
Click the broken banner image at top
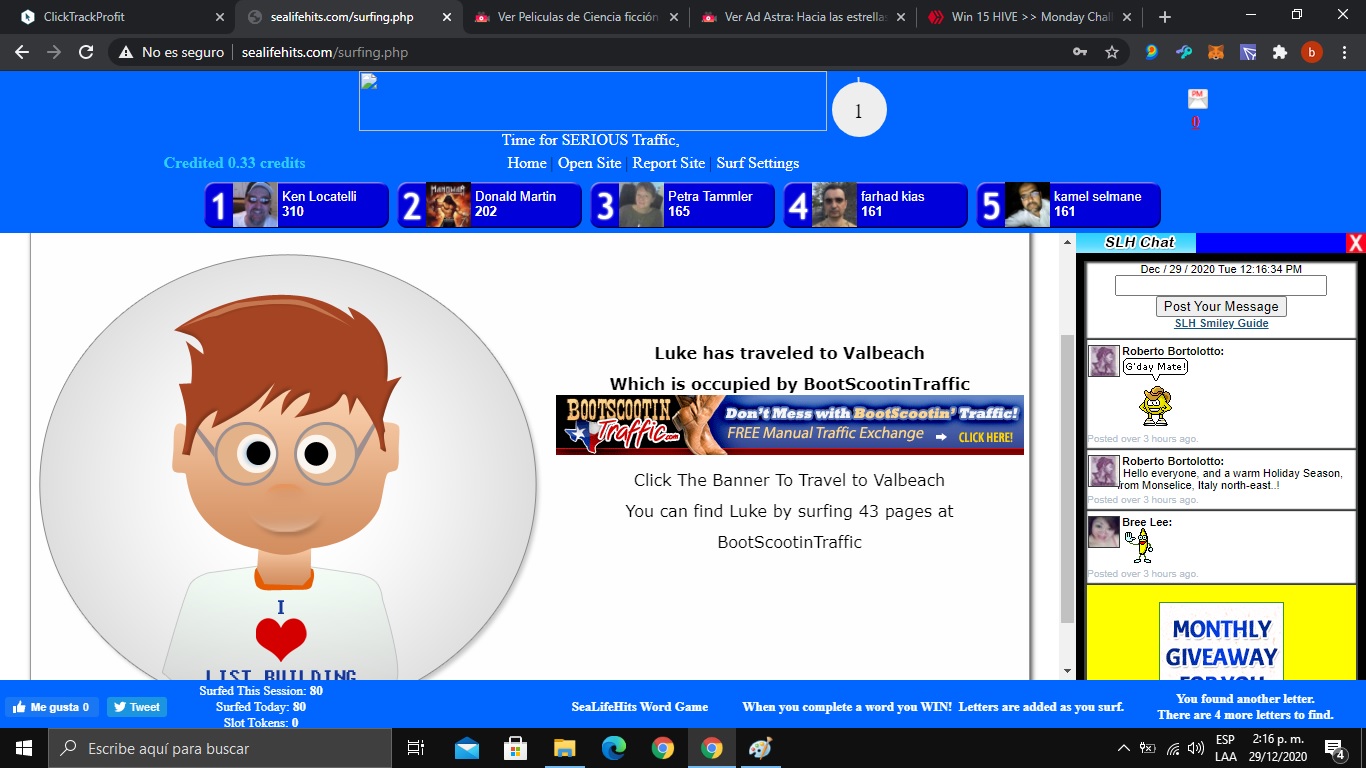pos(593,101)
